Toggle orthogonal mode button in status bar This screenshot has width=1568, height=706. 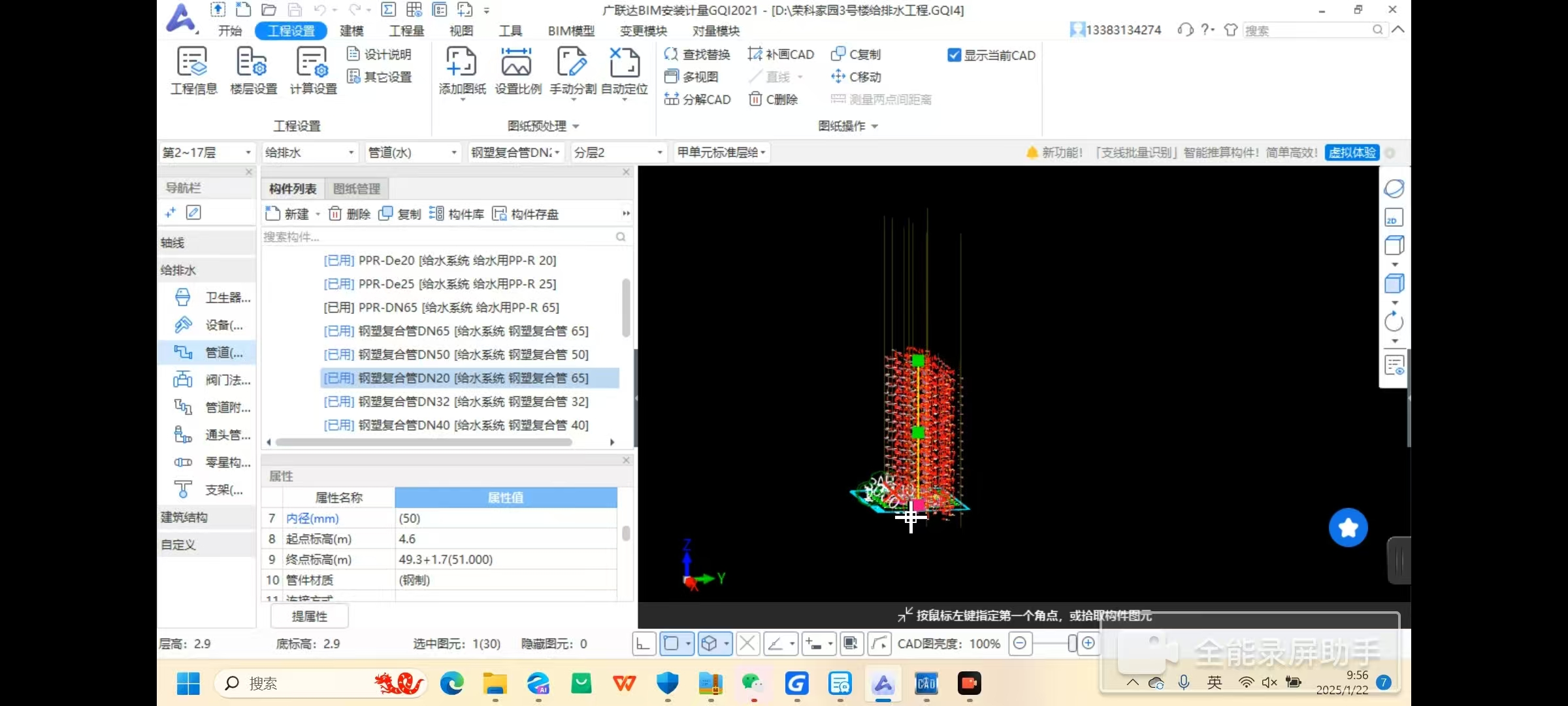(644, 644)
